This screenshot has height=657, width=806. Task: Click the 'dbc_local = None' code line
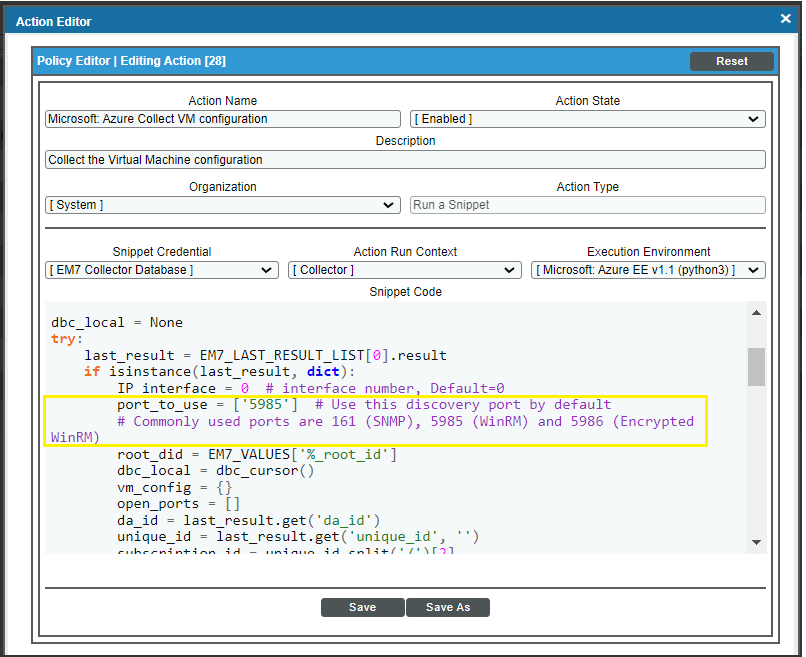click(117, 322)
